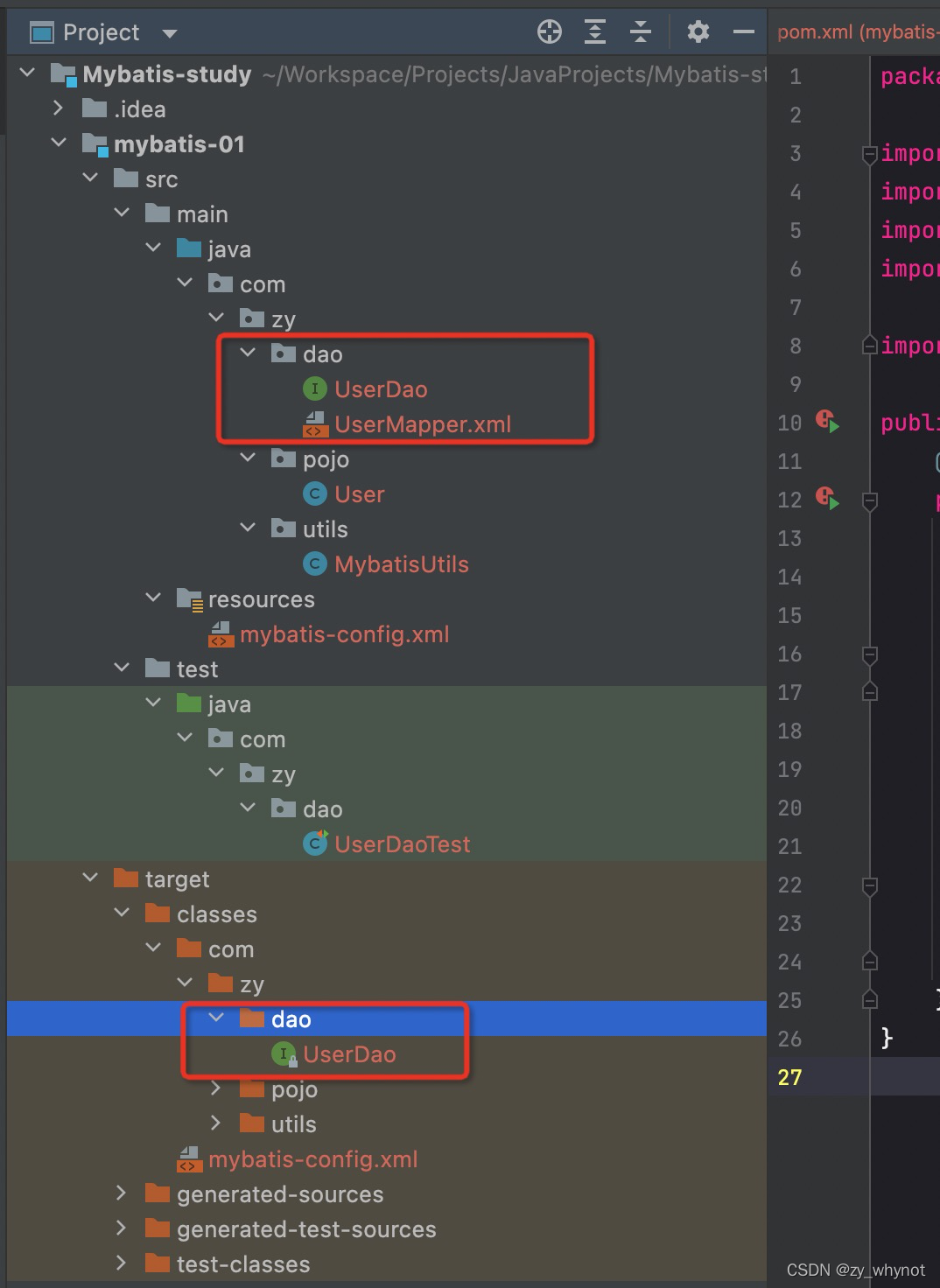Image resolution: width=940 pixels, height=1288 pixels.
Task: Open the UserDaoTest file
Action: [403, 844]
